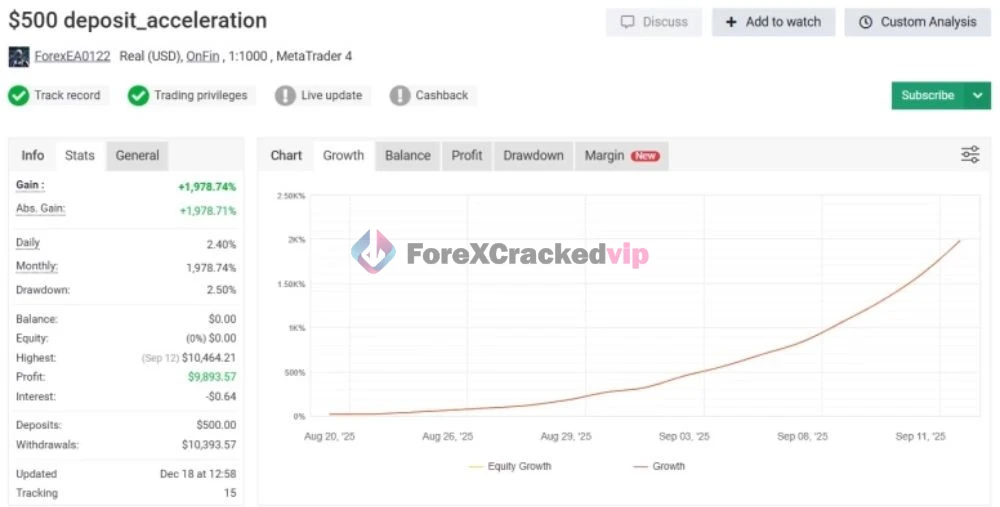Click the Live update warning icon
Screen dimensions: 1000x507
pos(285,96)
